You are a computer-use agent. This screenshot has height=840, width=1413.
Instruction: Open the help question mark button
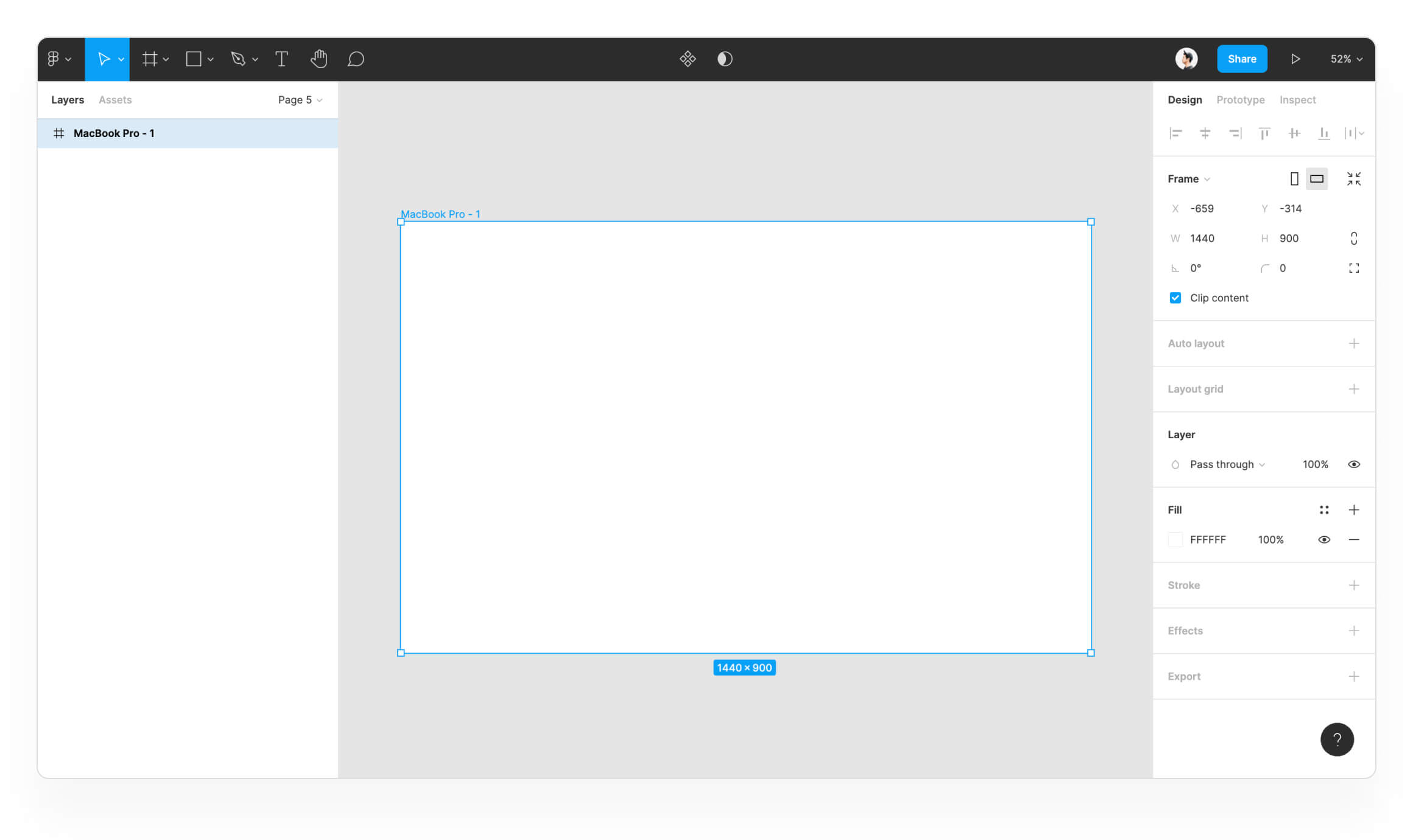(x=1337, y=739)
